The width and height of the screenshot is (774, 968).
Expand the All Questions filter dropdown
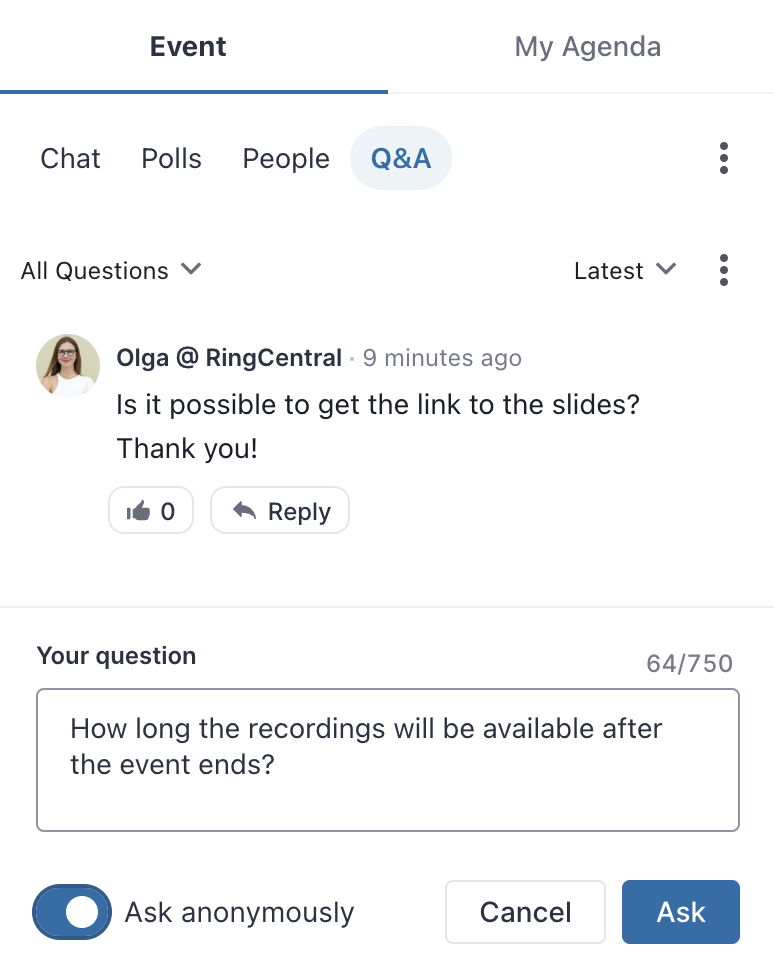[111, 270]
